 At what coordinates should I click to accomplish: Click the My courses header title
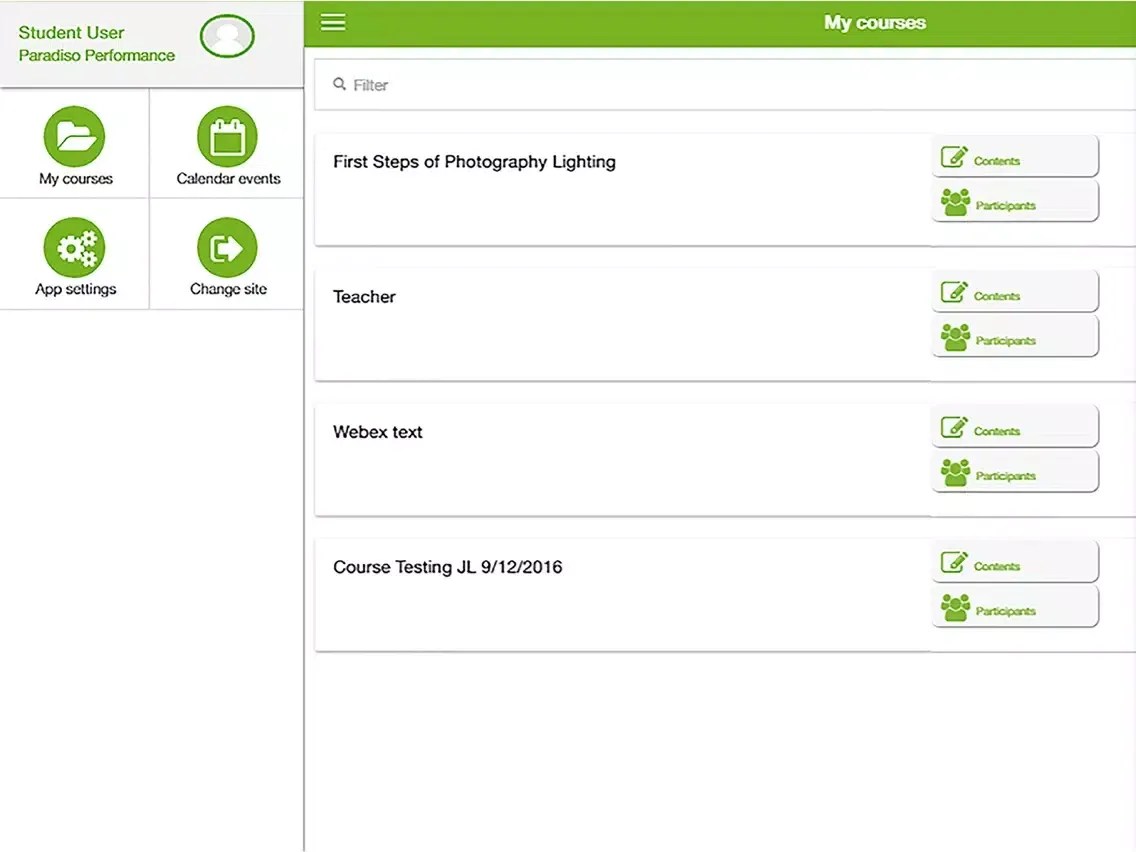[x=874, y=22]
